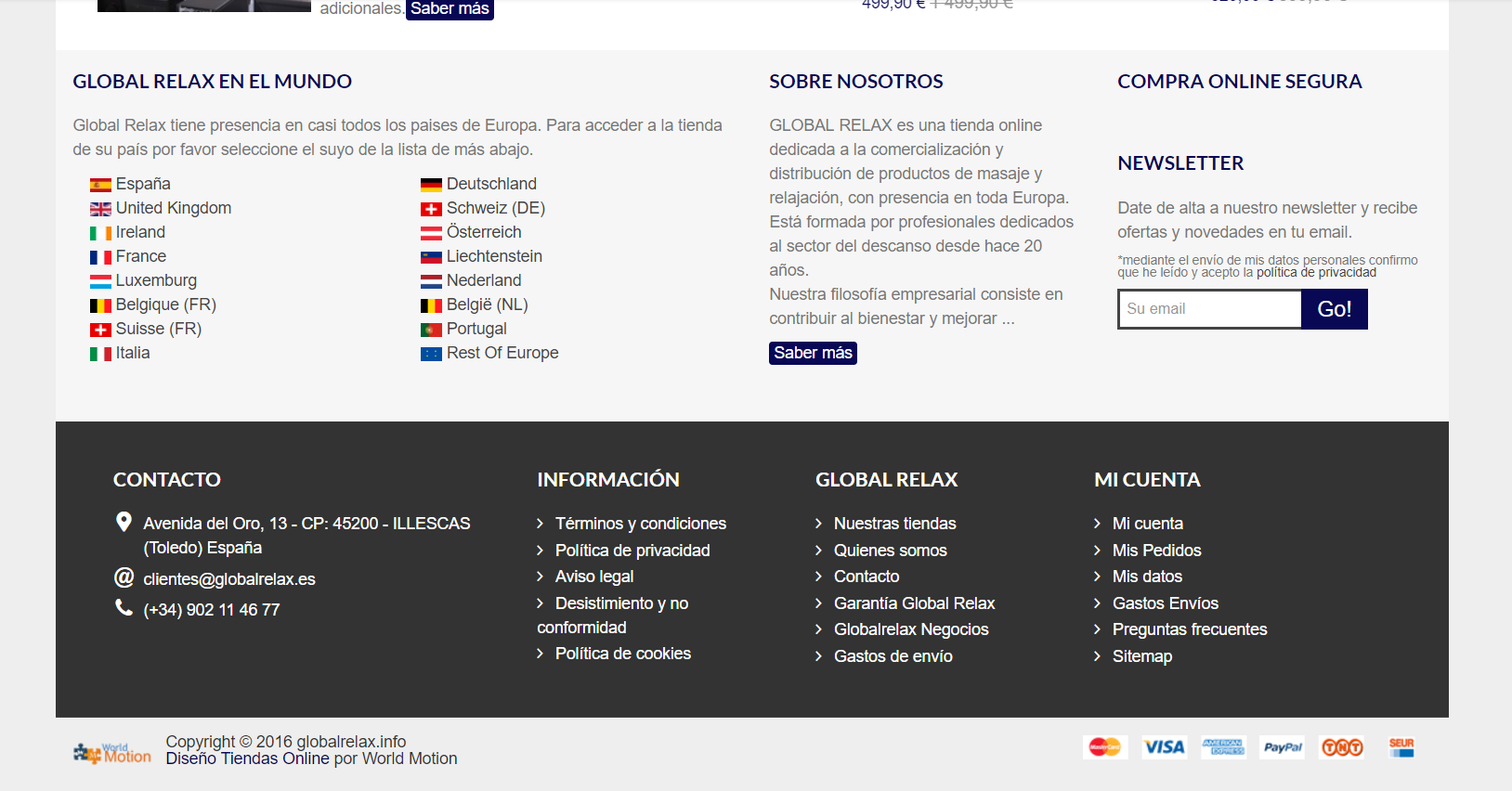Click the clientes@globalrelax.es email address
1512x791 pixels.
click(229, 579)
